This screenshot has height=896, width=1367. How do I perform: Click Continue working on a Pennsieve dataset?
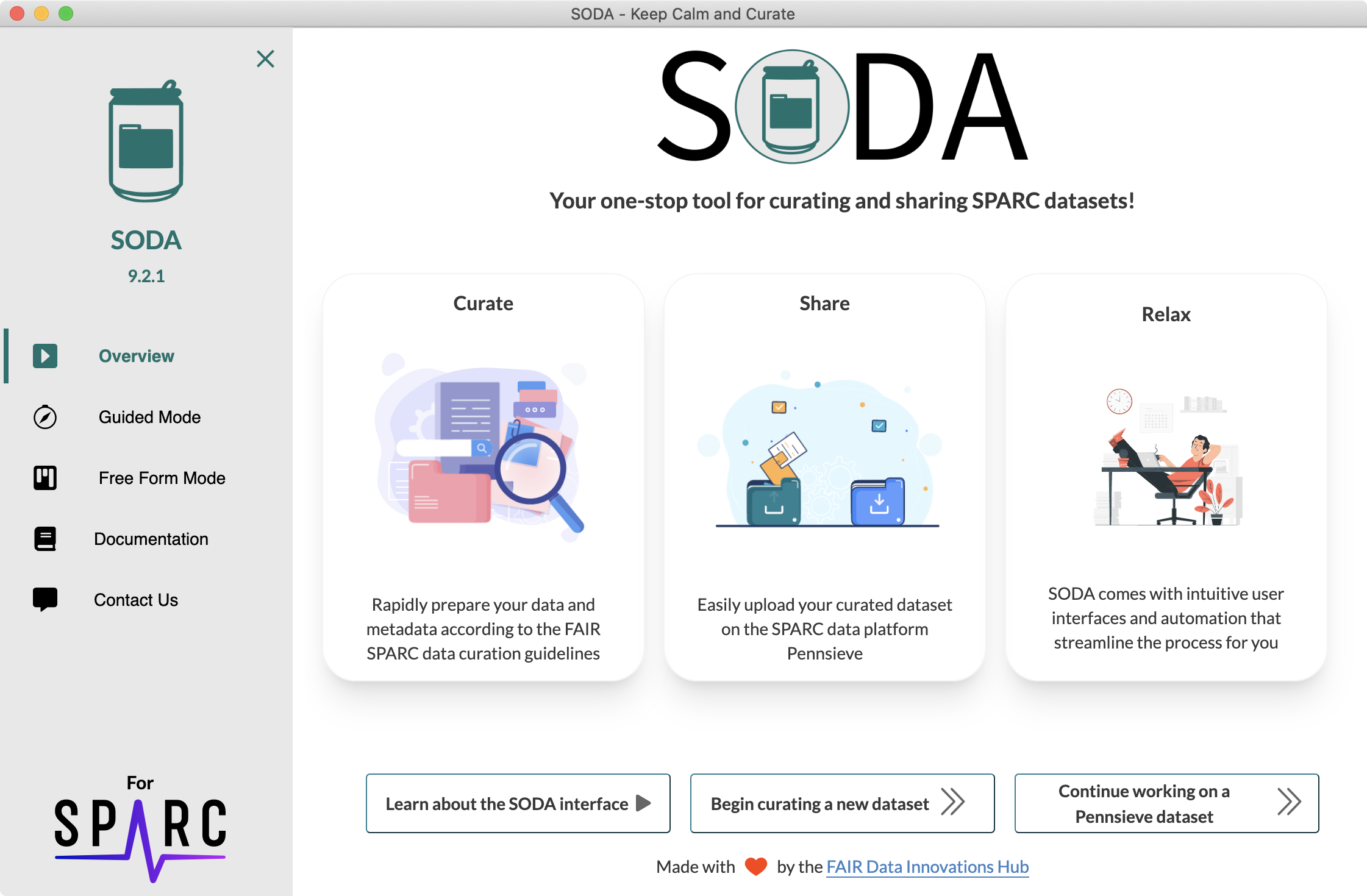pyautogui.click(x=1167, y=803)
